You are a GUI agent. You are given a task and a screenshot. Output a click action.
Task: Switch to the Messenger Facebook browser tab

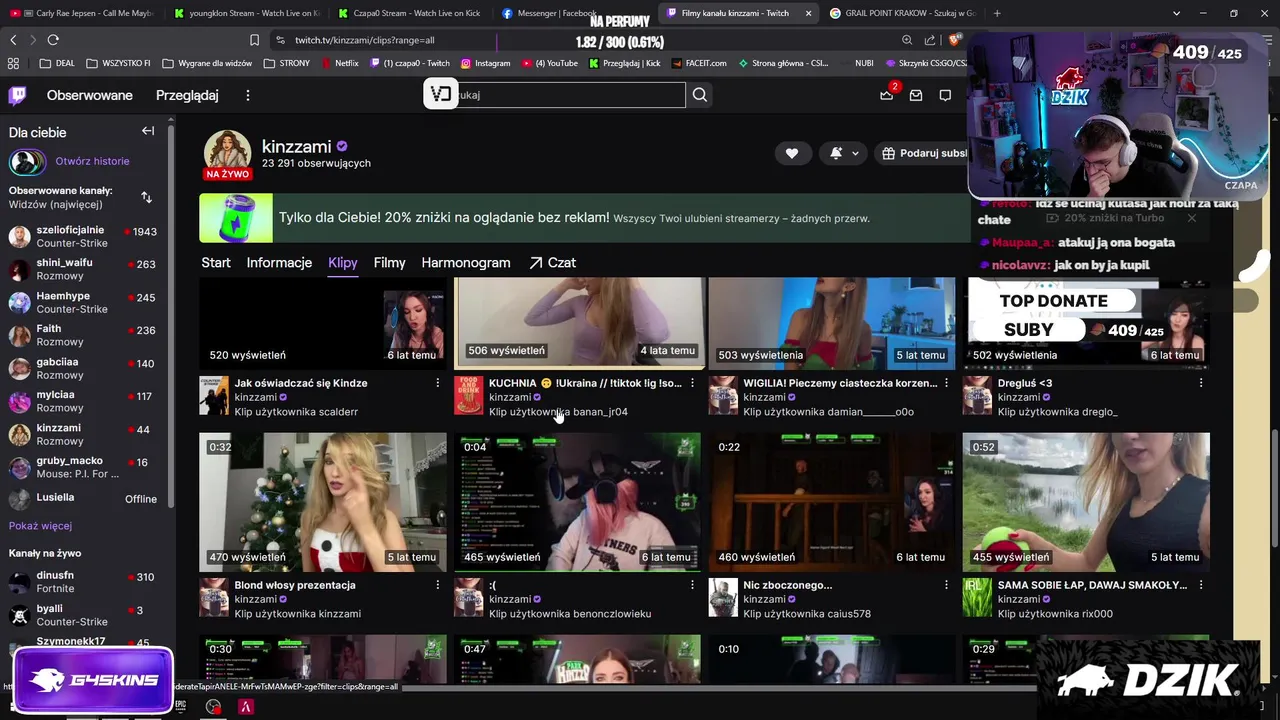[550, 13]
